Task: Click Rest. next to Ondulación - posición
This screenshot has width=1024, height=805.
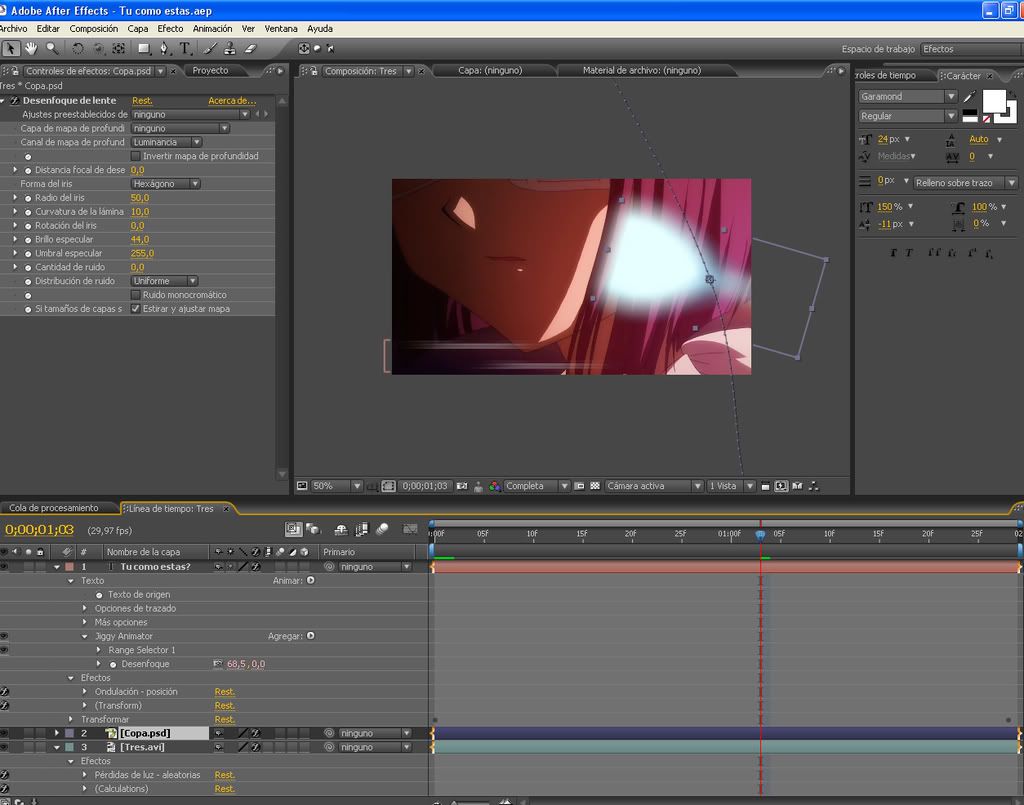Action: tap(225, 692)
